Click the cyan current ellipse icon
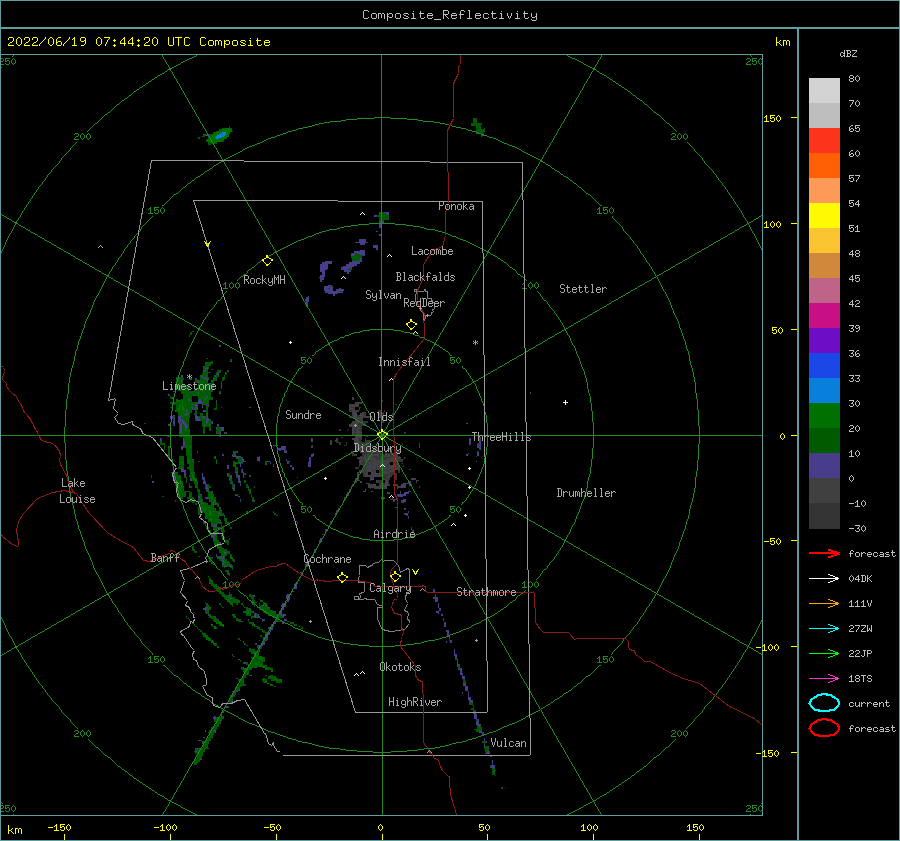The image size is (900, 841). pyautogui.click(x=824, y=703)
